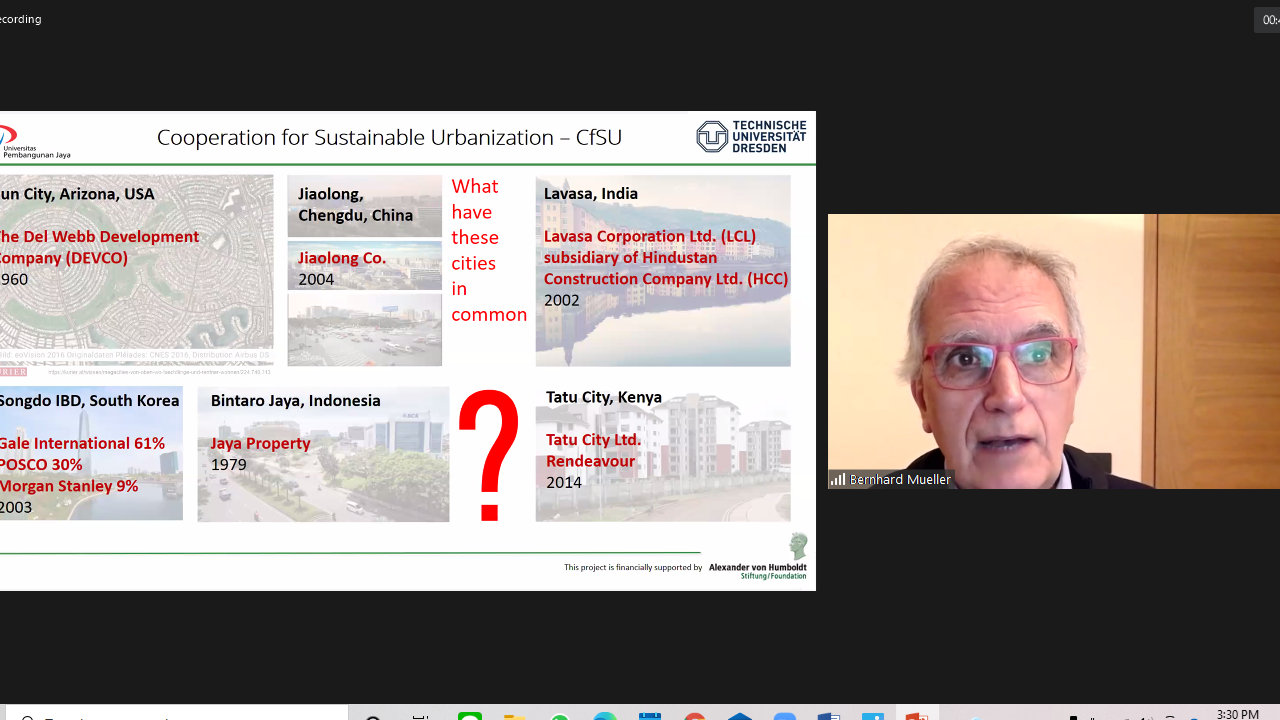
Task: Click the big red question mark on slide
Action: tap(489, 456)
